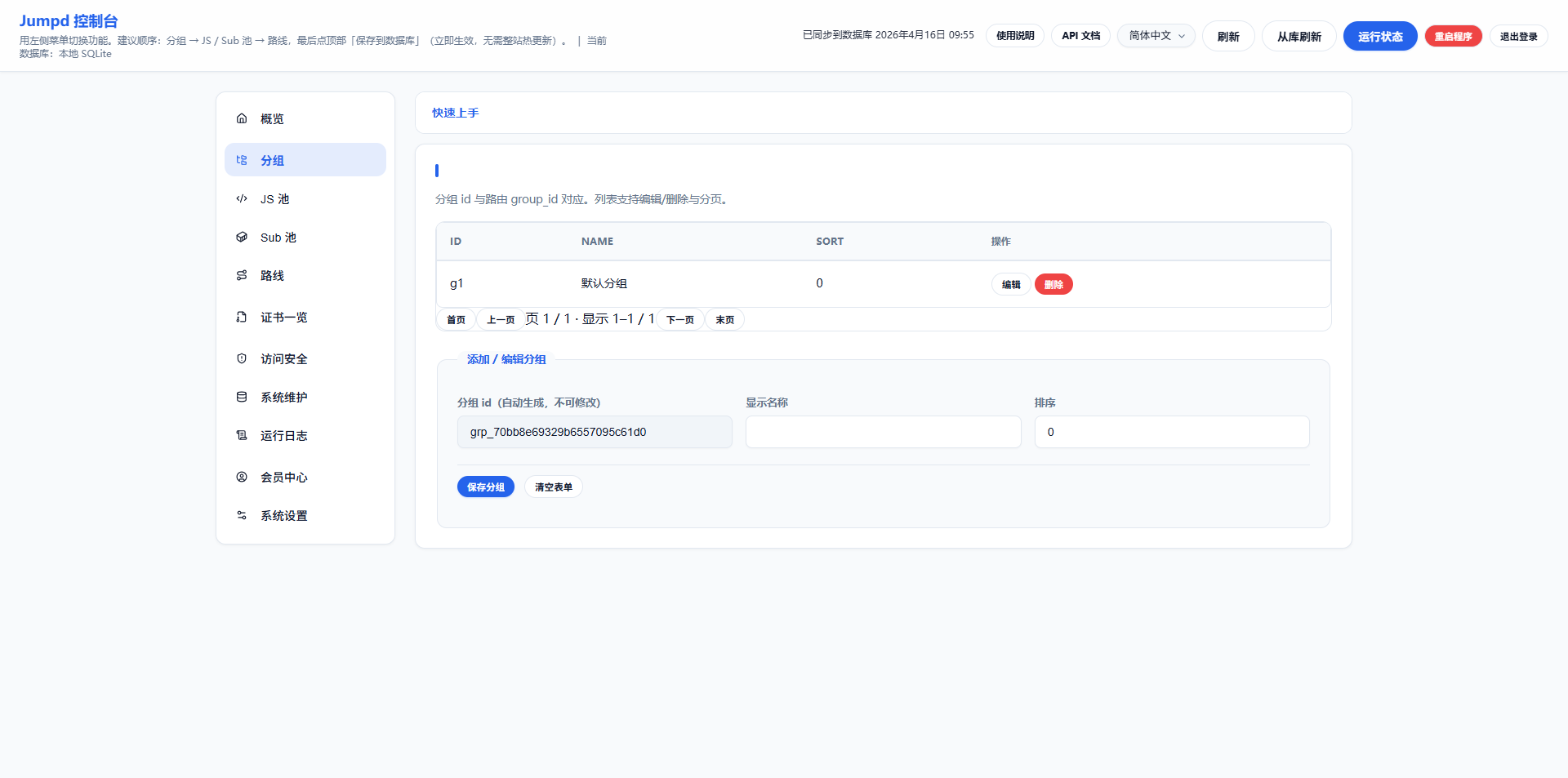Click the JS 池 code icon

(242, 198)
